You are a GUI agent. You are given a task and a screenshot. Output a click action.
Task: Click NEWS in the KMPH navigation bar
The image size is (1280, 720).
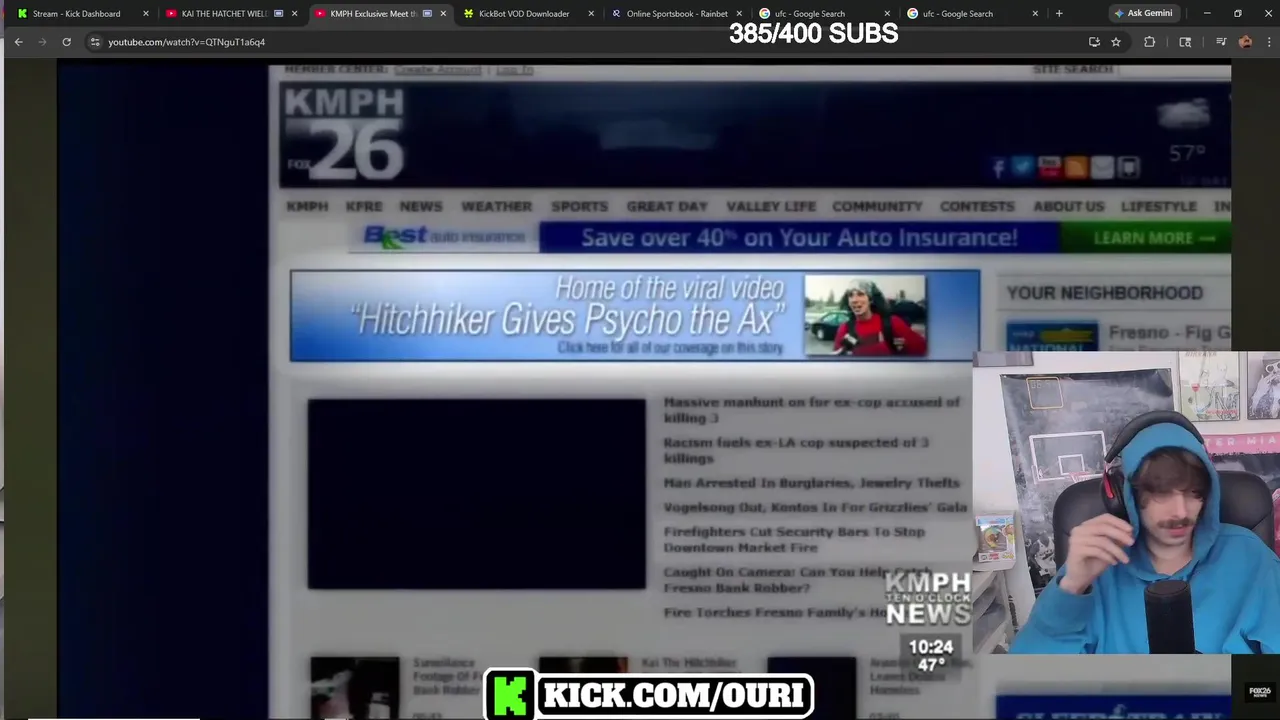[421, 206]
